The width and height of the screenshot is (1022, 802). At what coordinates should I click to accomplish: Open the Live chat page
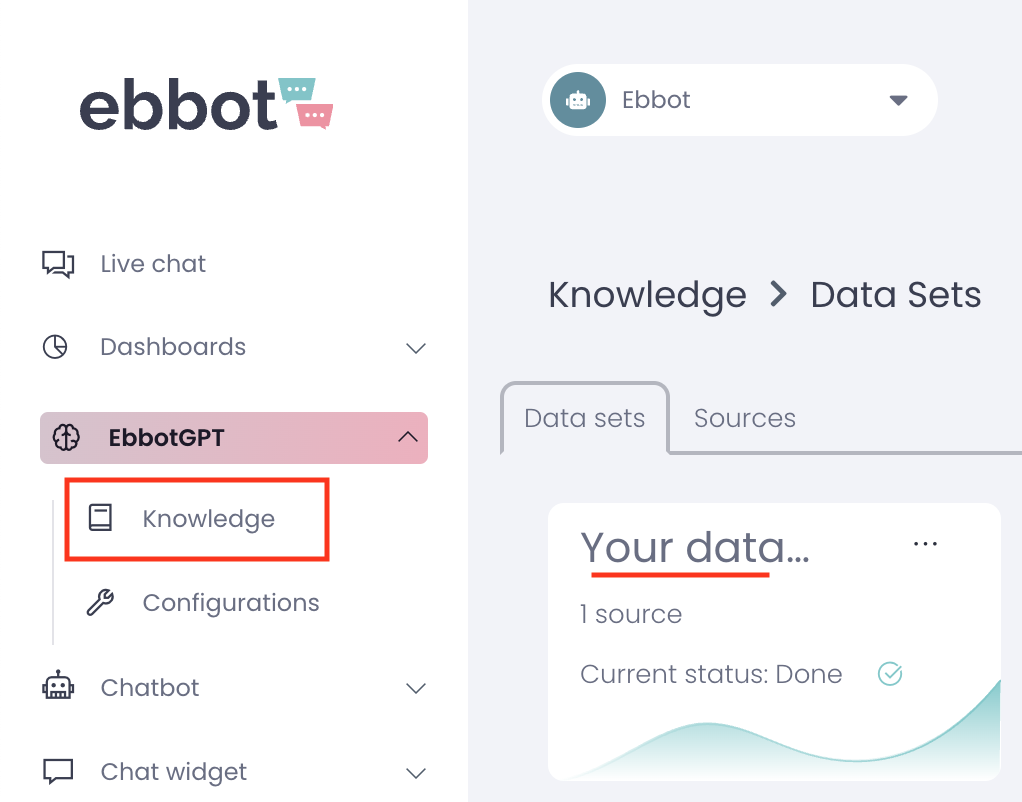click(x=153, y=264)
